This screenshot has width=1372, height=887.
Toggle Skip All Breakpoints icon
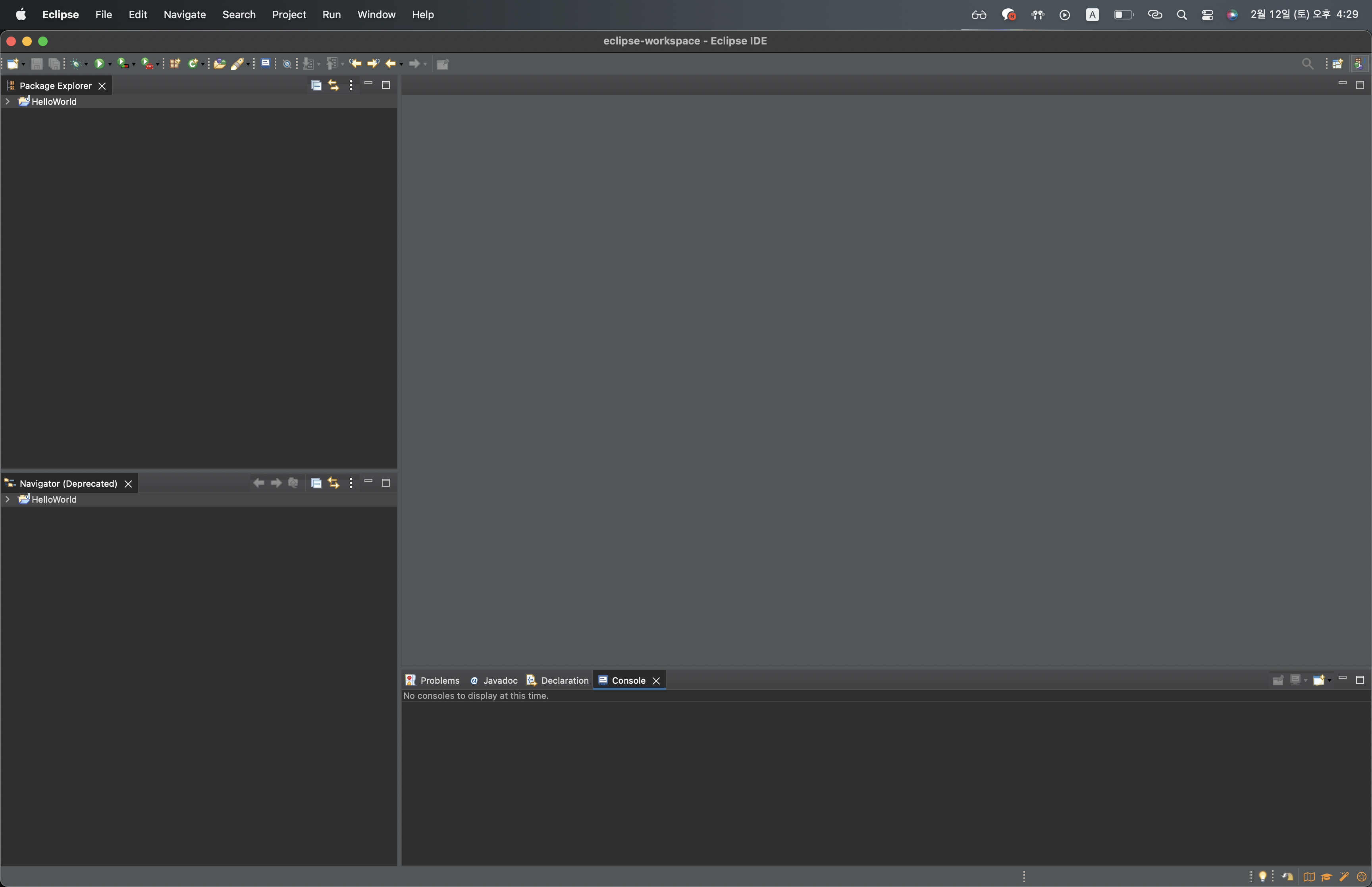point(287,64)
